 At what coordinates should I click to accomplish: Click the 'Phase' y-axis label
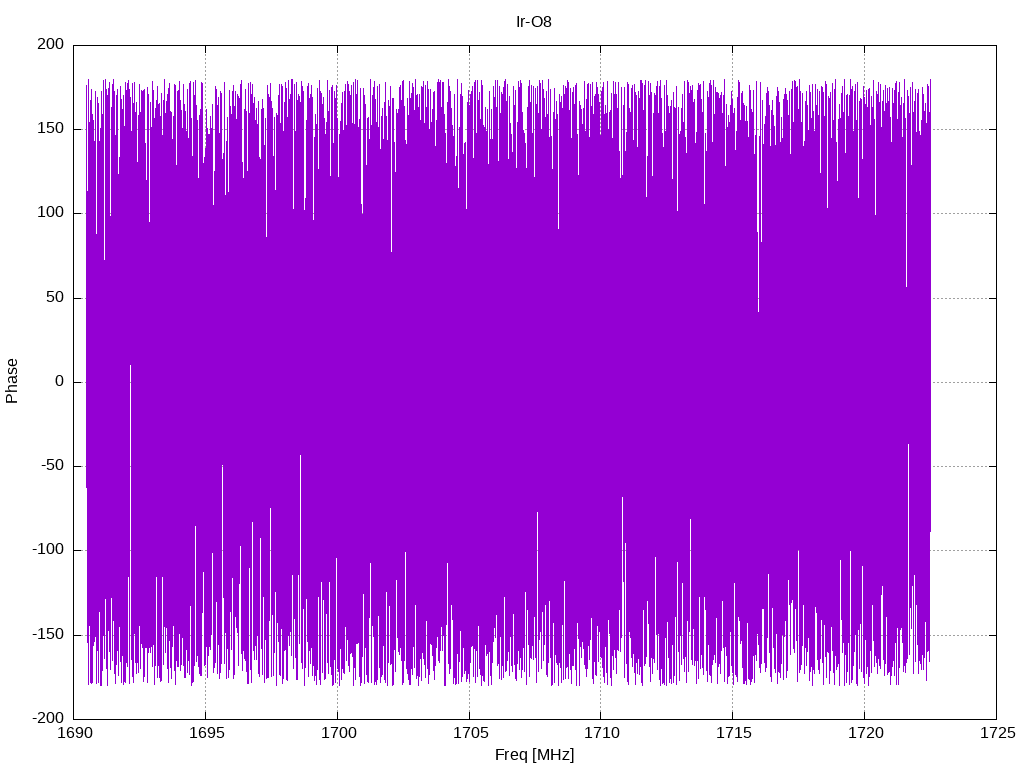pyautogui.click(x=12, y=381)
